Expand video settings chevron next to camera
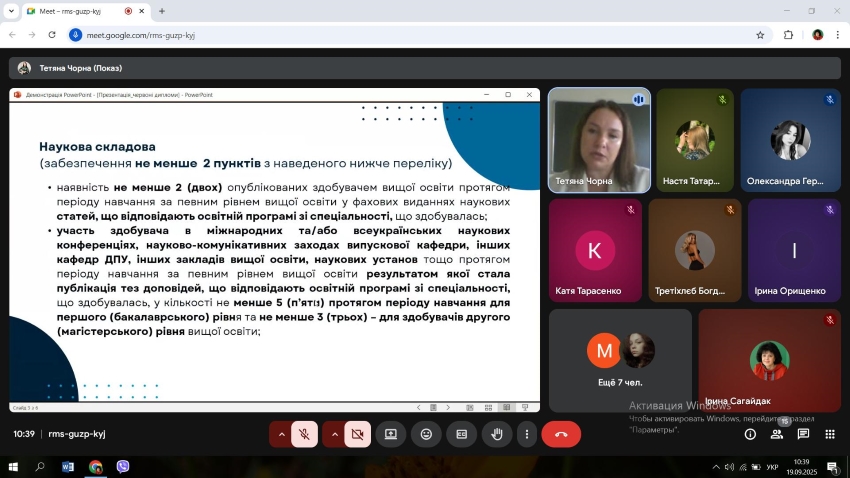 pyautogui.click(x=333, y=434)
